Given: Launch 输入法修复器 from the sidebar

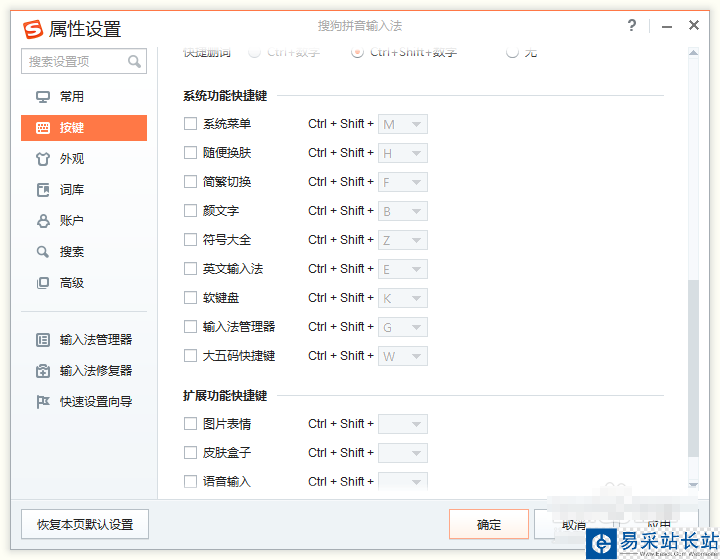Looking at the screenshot, I should (x=84, y=371).
